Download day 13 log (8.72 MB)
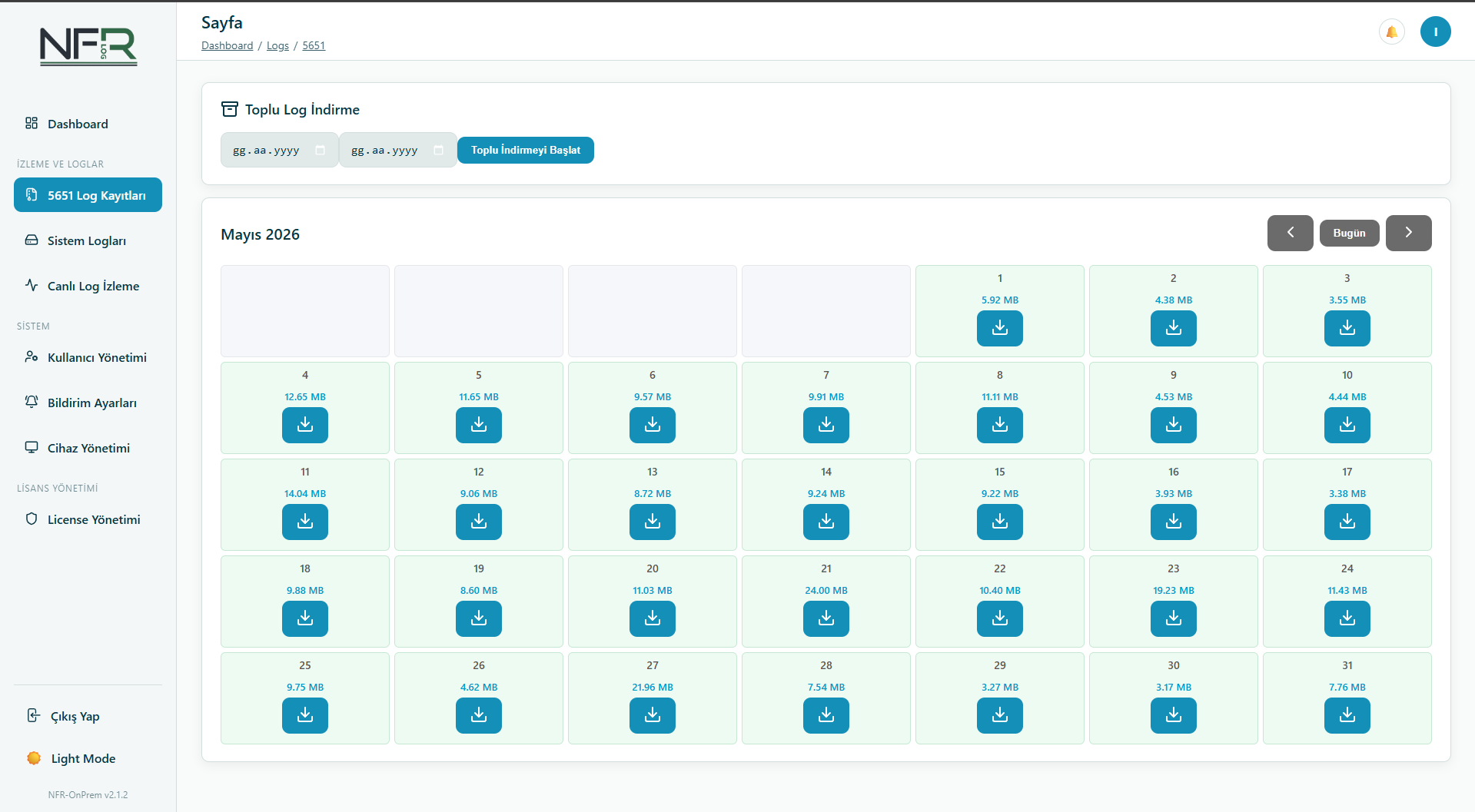The height and width of the screenshot is (812, 1475). pos(653,522)
